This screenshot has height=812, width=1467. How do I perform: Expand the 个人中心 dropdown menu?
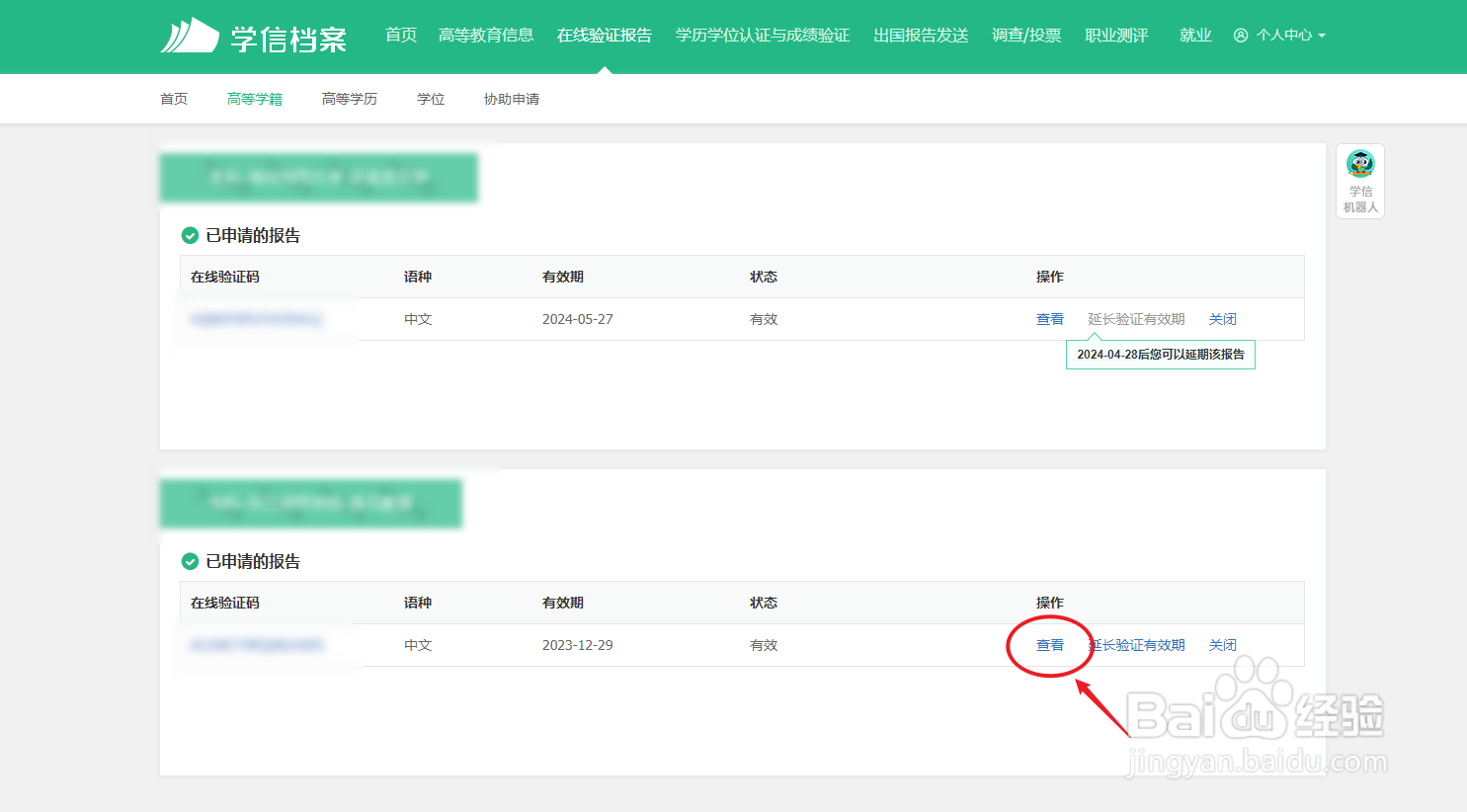(x=1287, y=35)
